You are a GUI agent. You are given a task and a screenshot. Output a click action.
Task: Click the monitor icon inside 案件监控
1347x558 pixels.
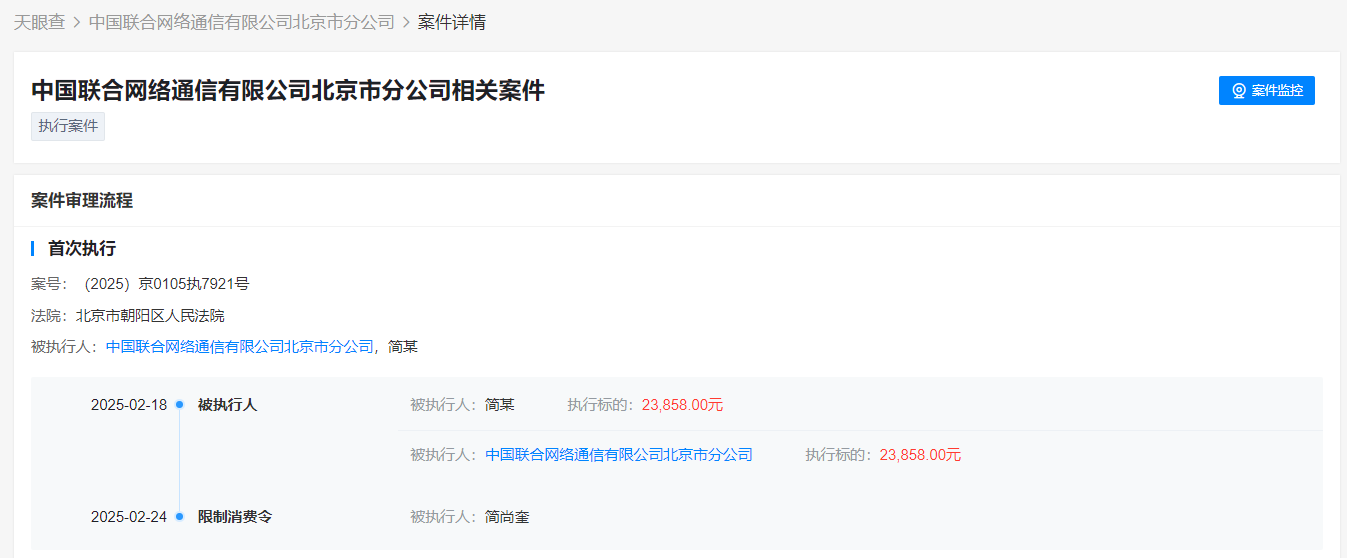(1239, 91)
